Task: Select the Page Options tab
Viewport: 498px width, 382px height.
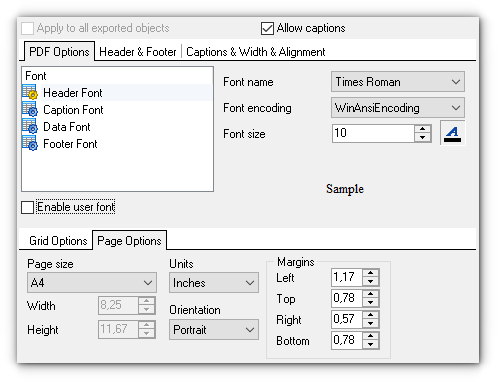Action: (x=129, y=240)
